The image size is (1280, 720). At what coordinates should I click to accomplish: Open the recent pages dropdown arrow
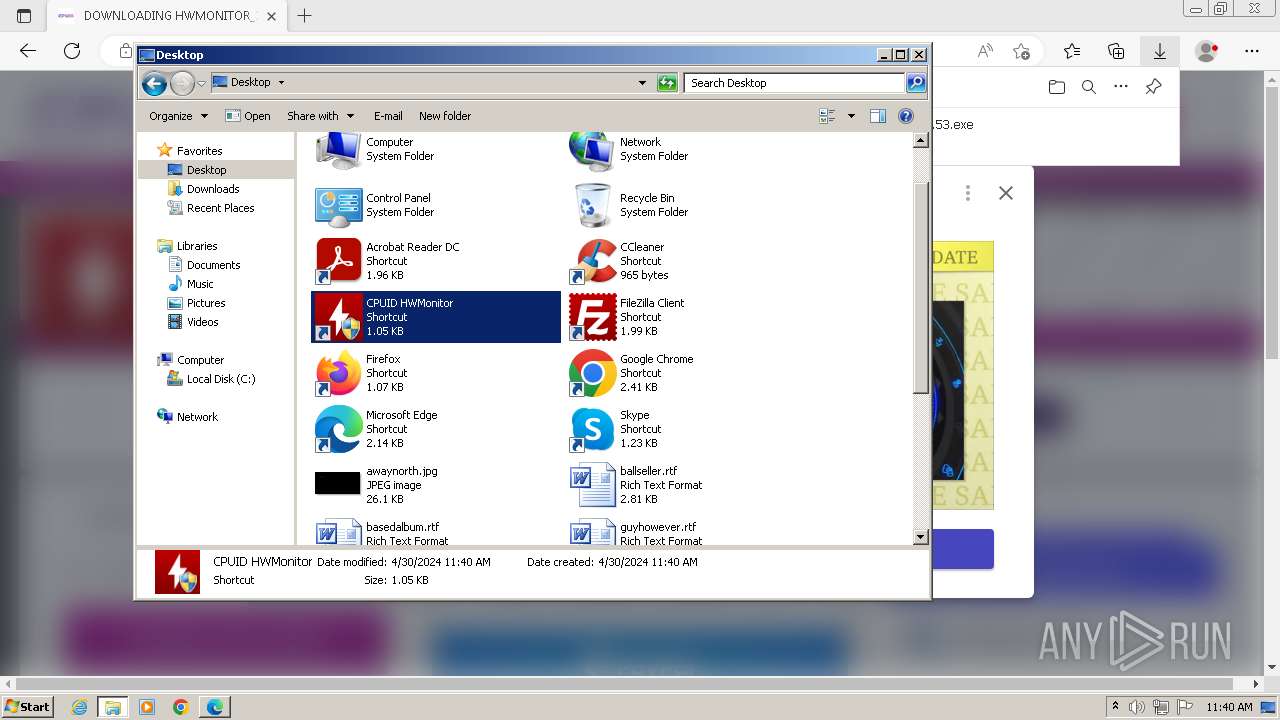tap(201, 83)
